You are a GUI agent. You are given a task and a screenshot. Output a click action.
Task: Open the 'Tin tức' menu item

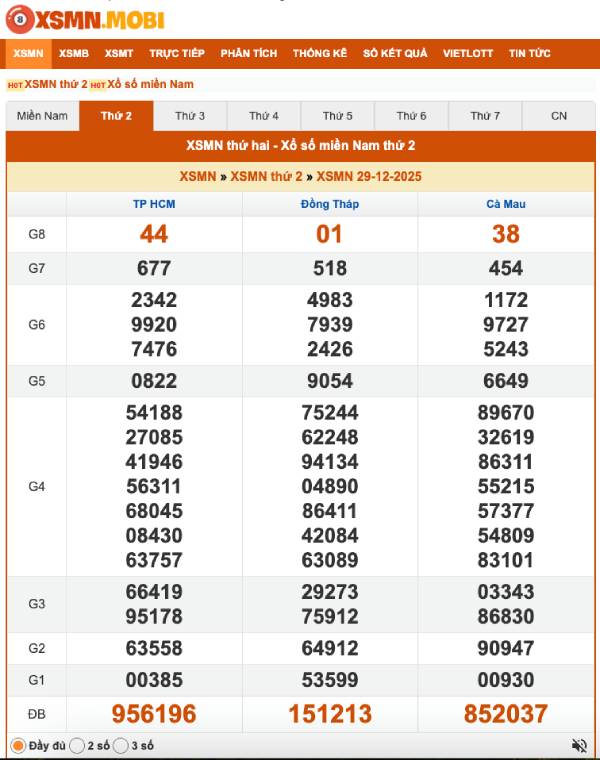point(529,53)
